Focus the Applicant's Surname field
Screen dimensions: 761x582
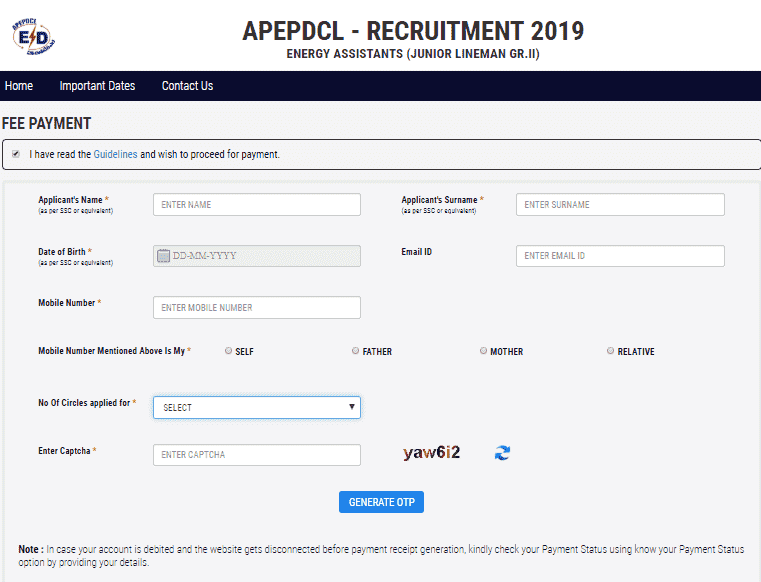620,204
